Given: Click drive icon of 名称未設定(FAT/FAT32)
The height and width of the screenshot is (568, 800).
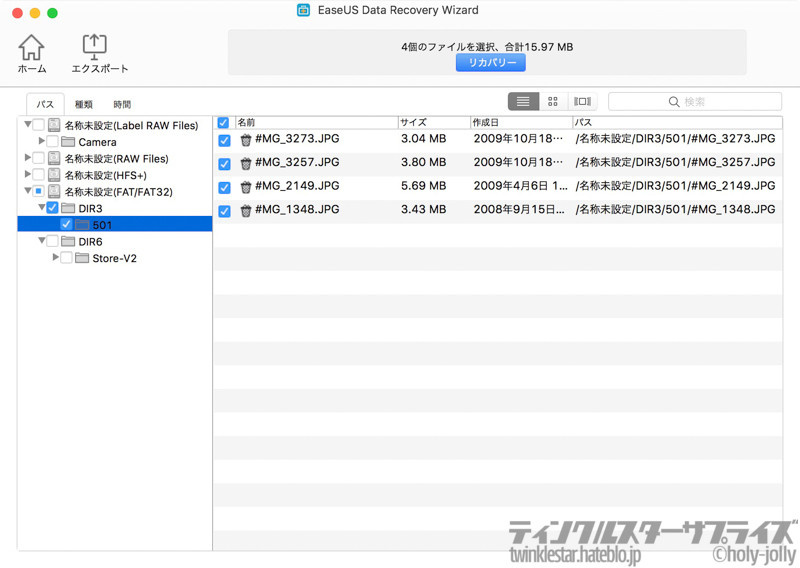Looking at the screenshot, I should [54, 191].
